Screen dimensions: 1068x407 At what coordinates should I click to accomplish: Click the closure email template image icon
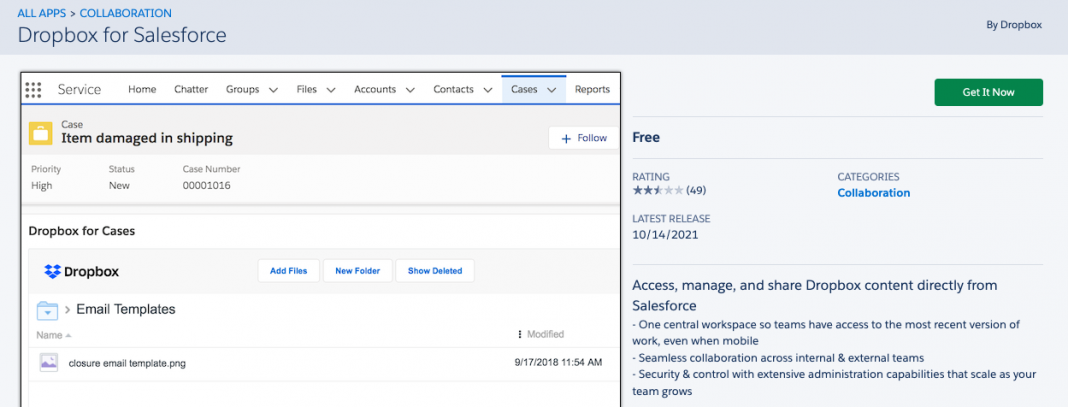point(48,363)
